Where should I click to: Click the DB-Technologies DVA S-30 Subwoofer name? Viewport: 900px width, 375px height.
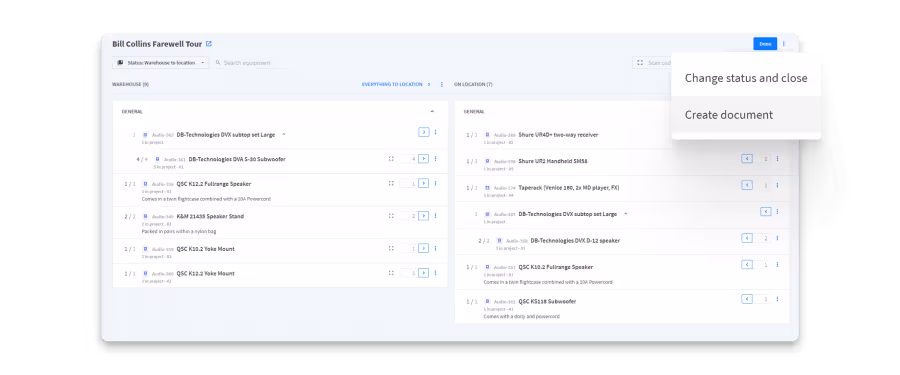[x=237, y=159]
